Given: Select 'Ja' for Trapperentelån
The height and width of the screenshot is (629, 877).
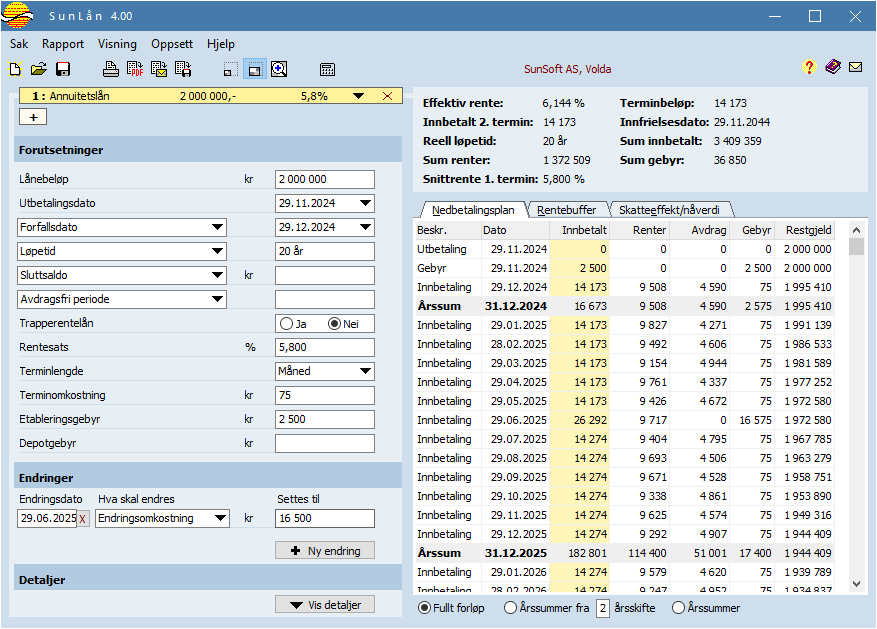Looking at the screenshot, I should click(x=287, y=324).
